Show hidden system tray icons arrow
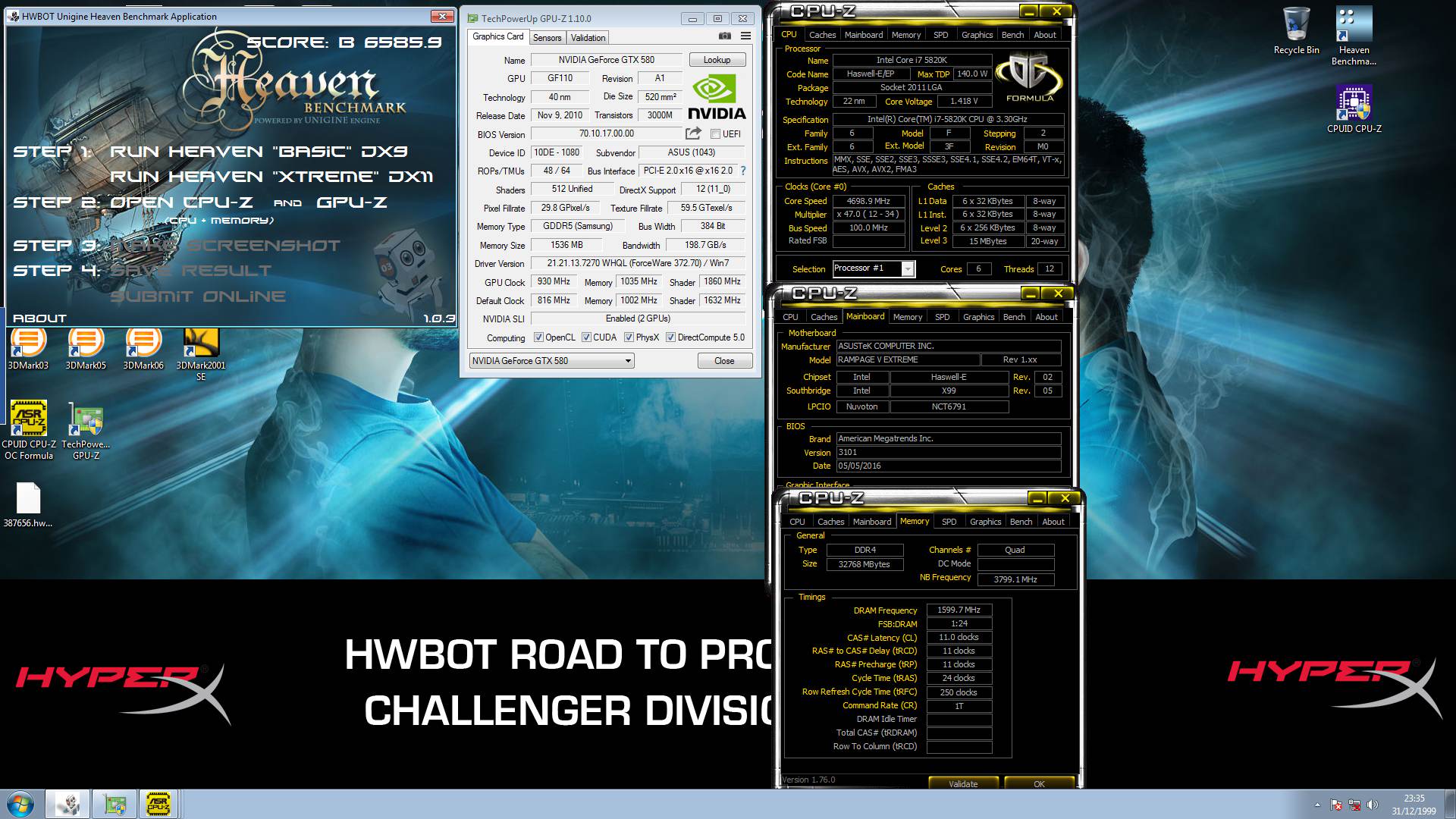The image size is (1456, 819). [x=1317, y=805]
